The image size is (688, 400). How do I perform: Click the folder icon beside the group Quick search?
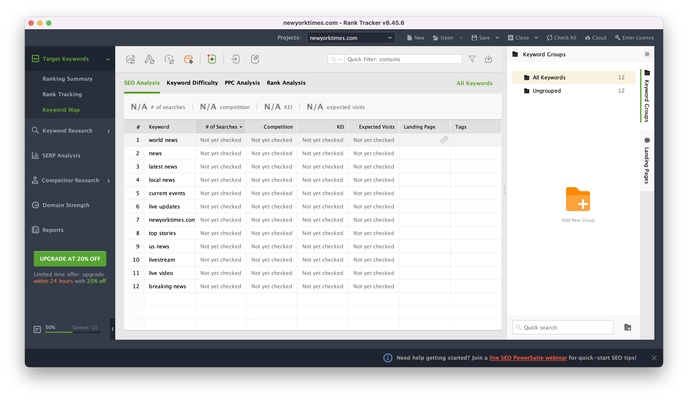pos(627,327)
